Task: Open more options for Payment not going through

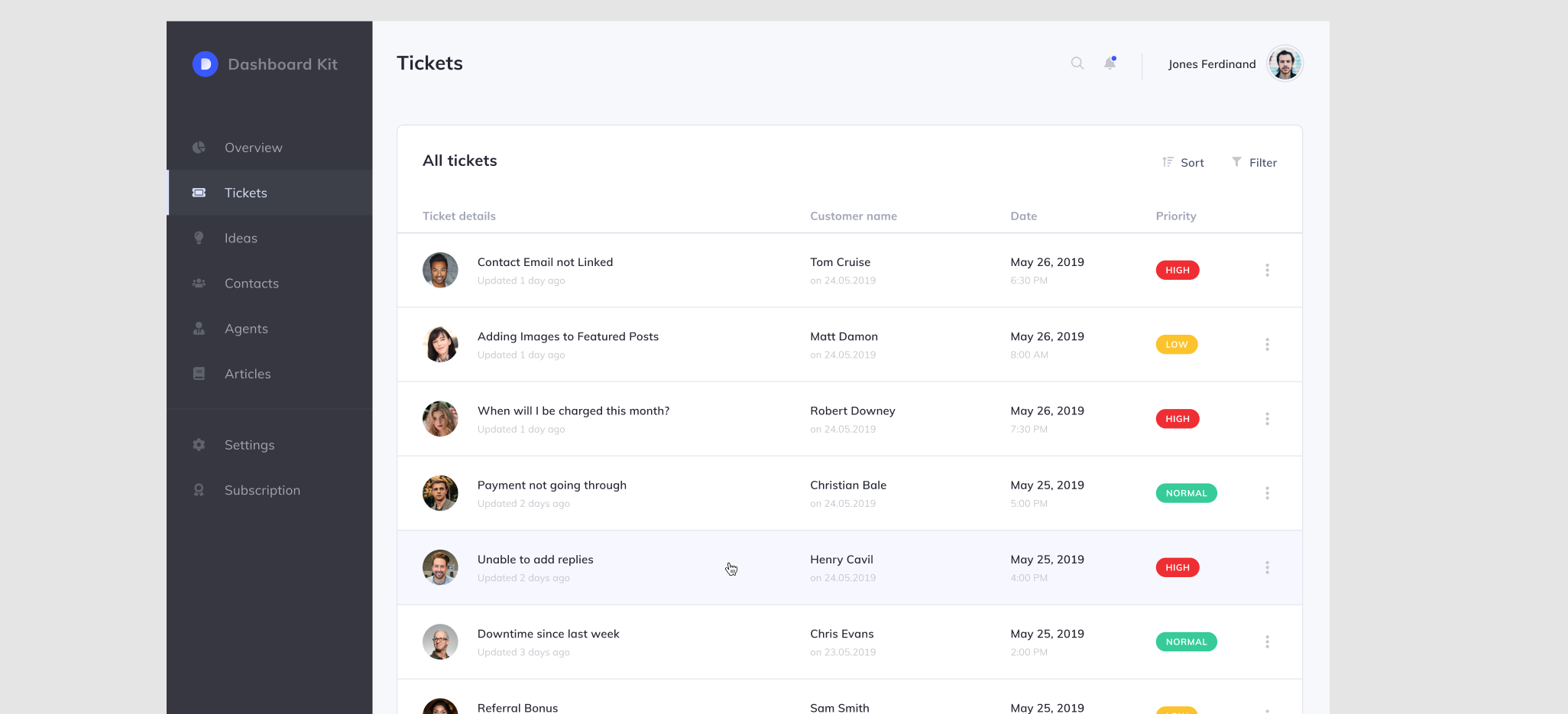Action: (x=1267, y=493)
